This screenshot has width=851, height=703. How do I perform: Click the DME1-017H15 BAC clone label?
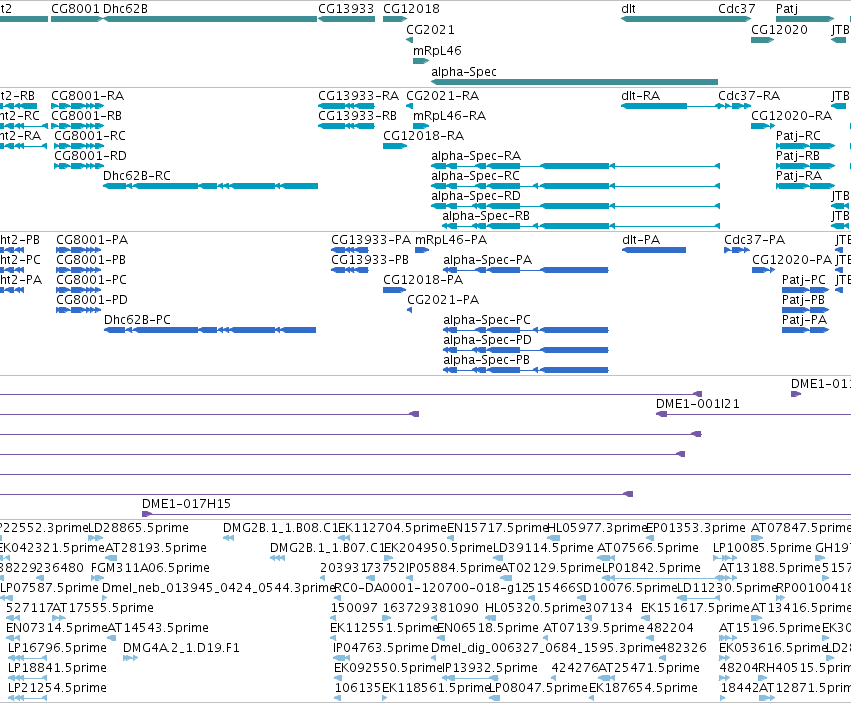pyautogui.click(x=186, y=504)
